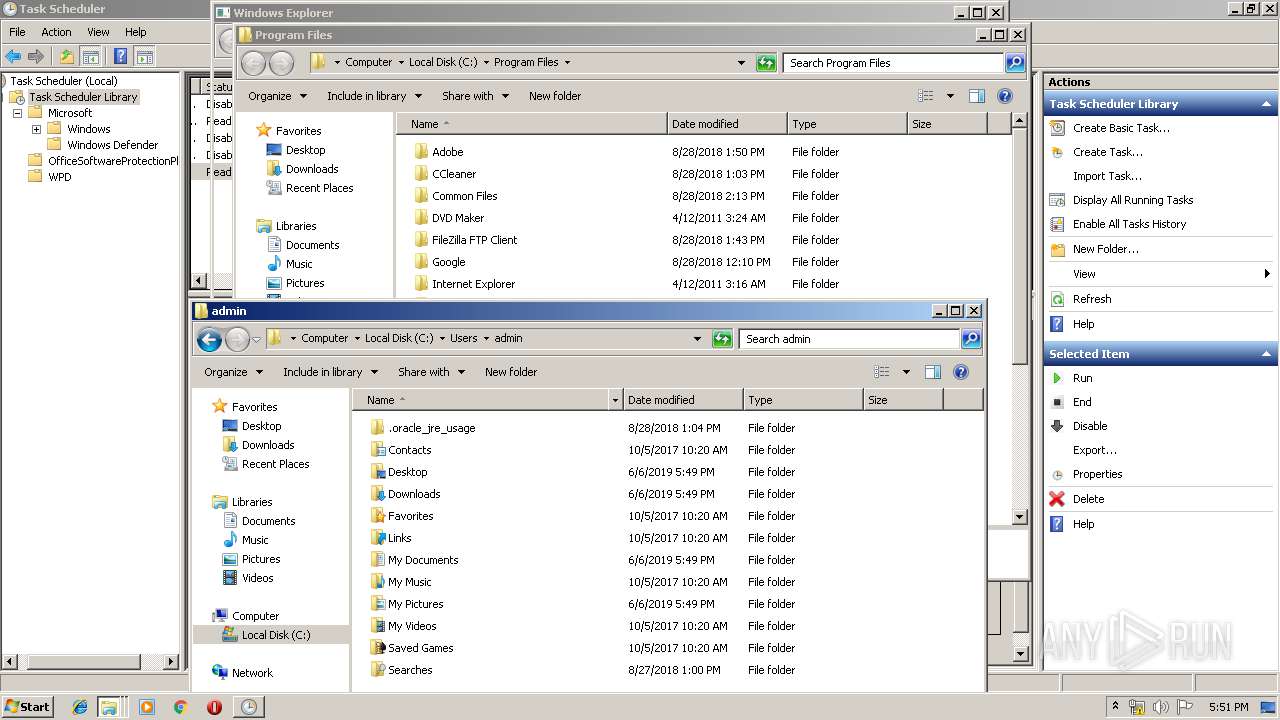Open Organize dropdown in Program Files window
The image size is (1280, 720).
(x=278, y=96)
